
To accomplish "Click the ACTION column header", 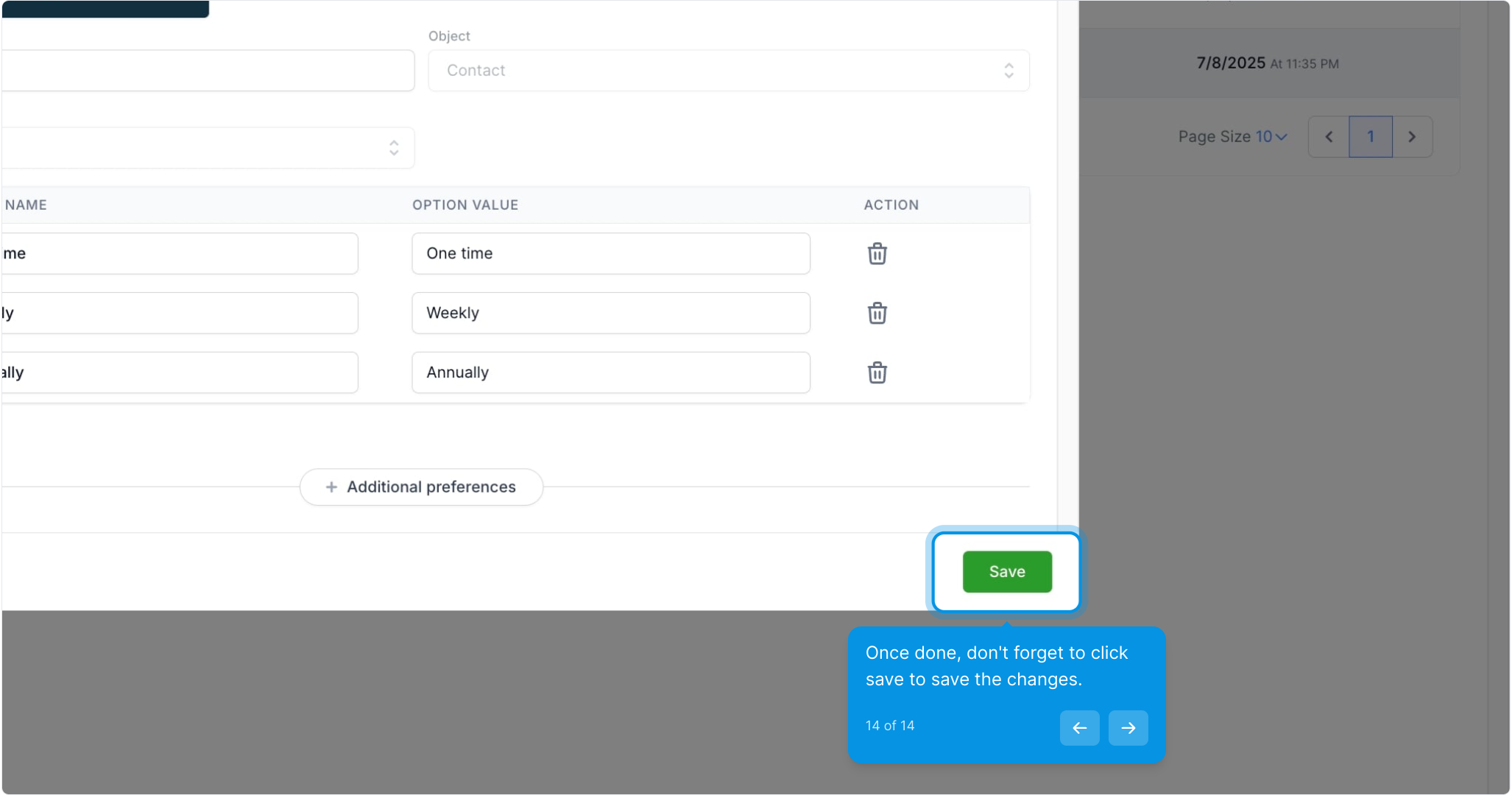I will [x=891, y=205].
